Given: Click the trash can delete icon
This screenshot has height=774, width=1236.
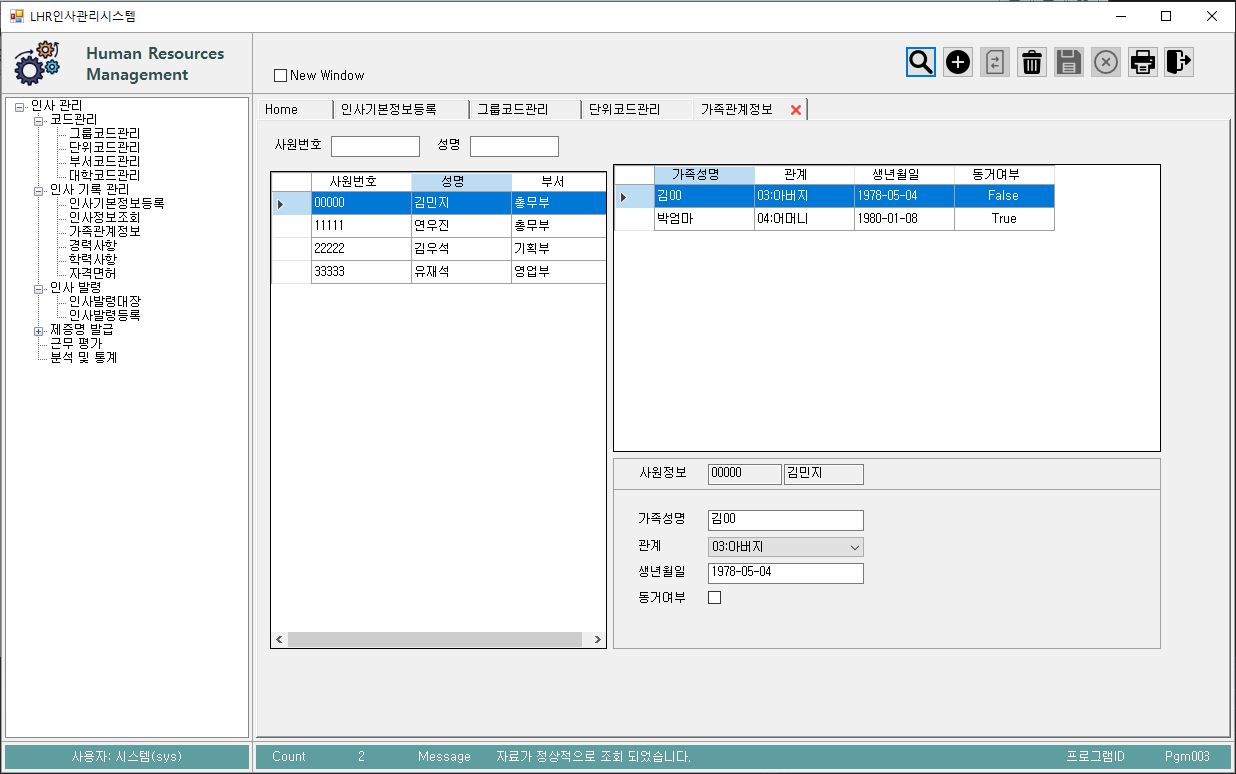Looking at the screenshot, I should pos(1032,62).
